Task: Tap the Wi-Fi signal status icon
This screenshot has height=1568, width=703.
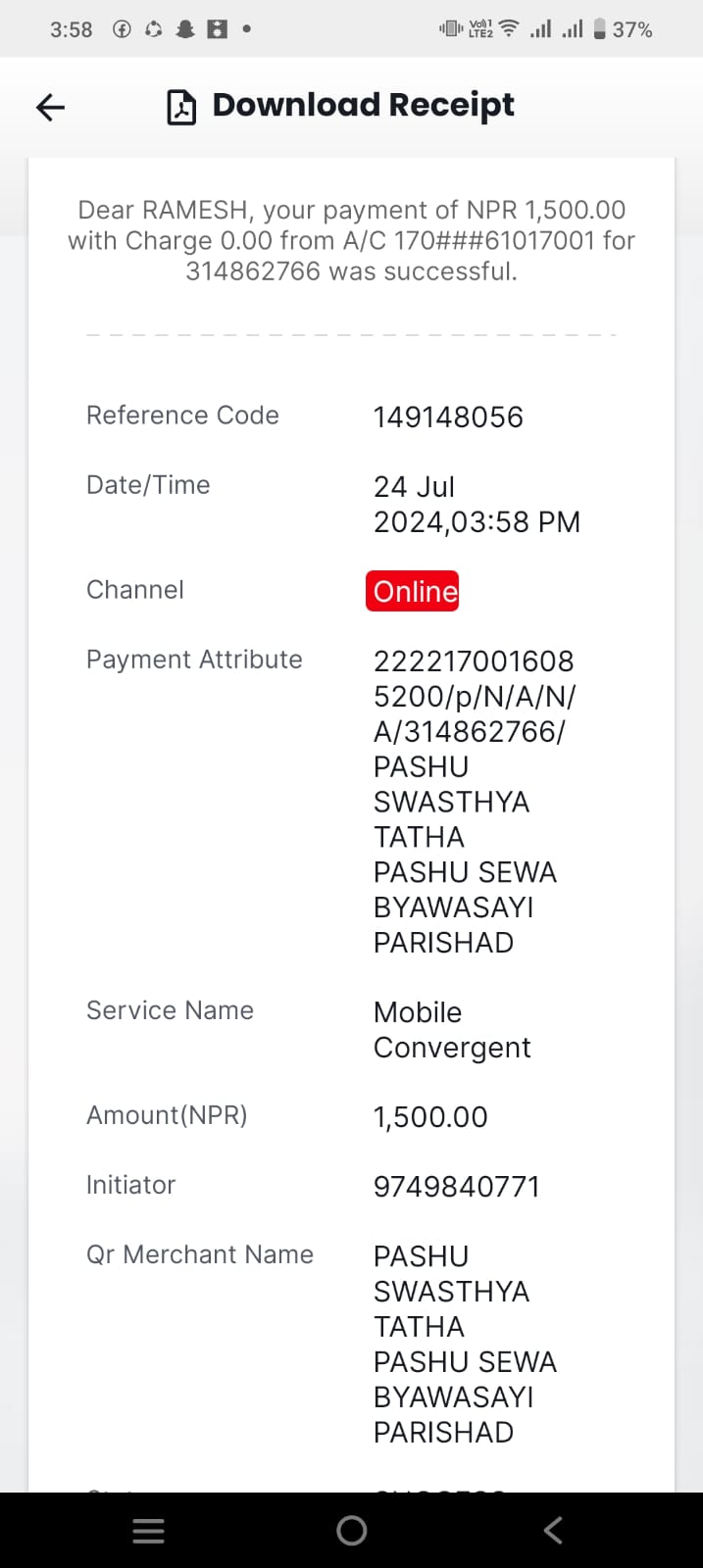Action: pyautogui.click(x=509, y=28)
